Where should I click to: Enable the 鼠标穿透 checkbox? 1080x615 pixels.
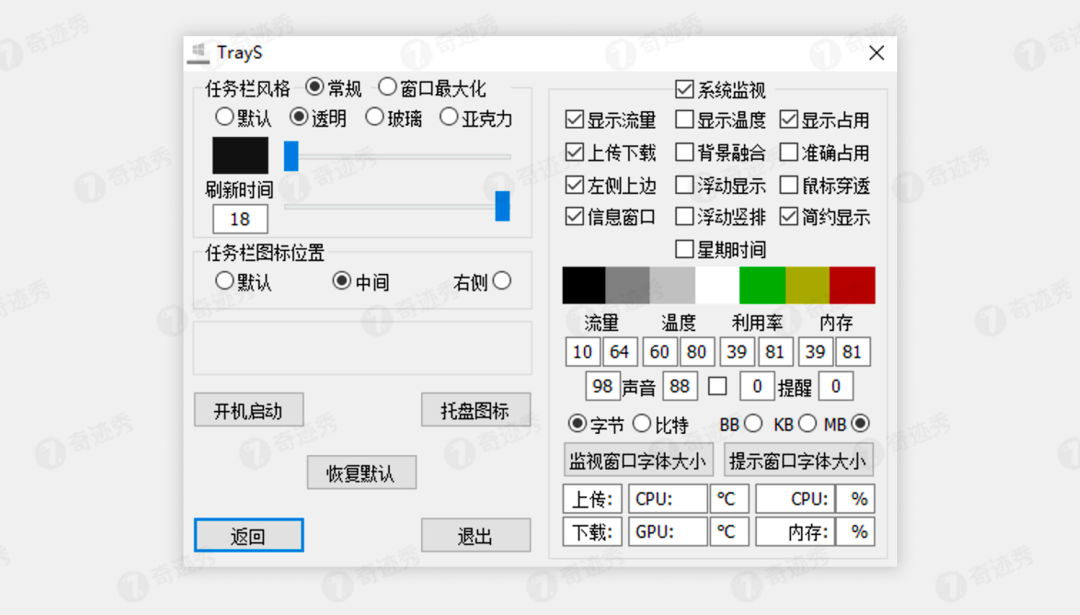click(789, 184)
